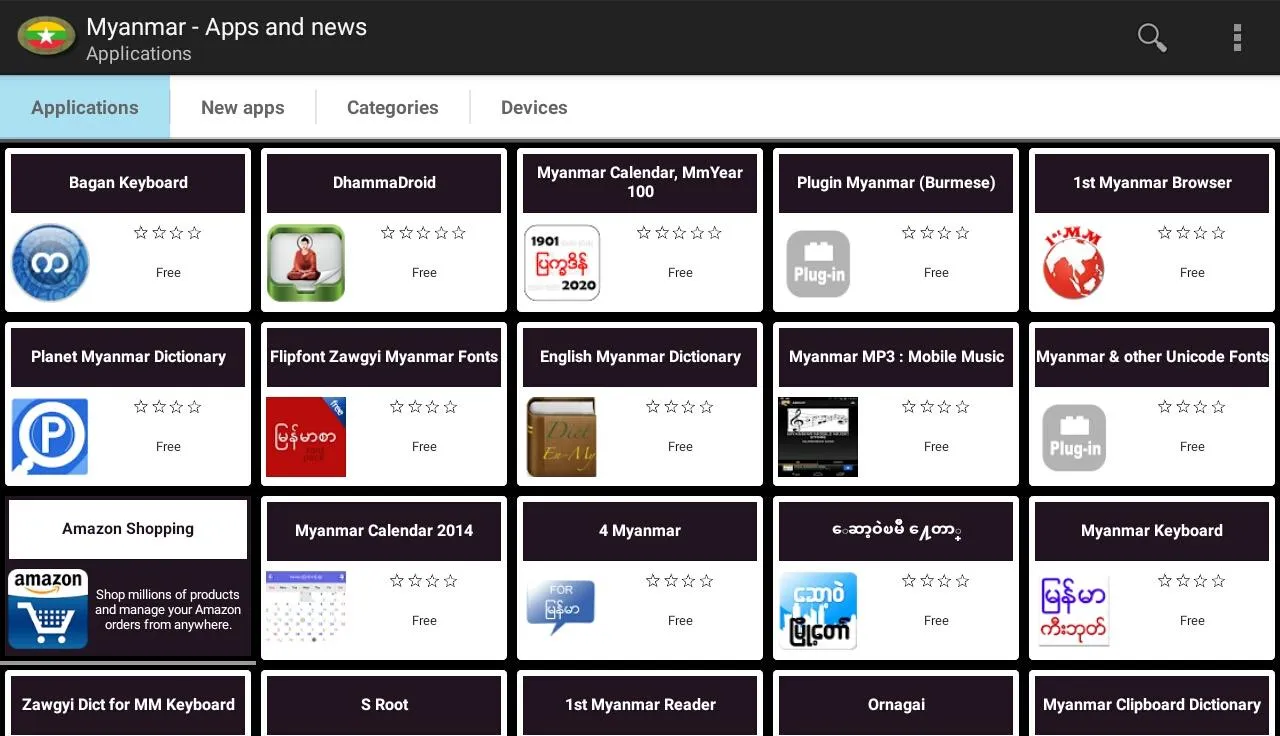Viewport: 1280px width, 736px height.
Task: Click the English Myanmar Dictionary title text
Action: coord(640,356)
